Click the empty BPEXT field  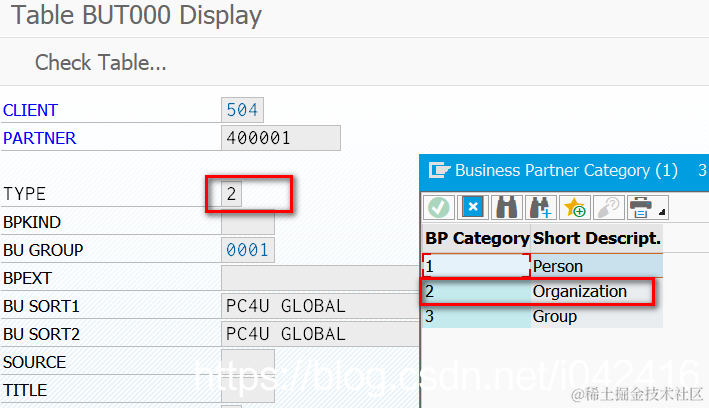tap(320, 278)
